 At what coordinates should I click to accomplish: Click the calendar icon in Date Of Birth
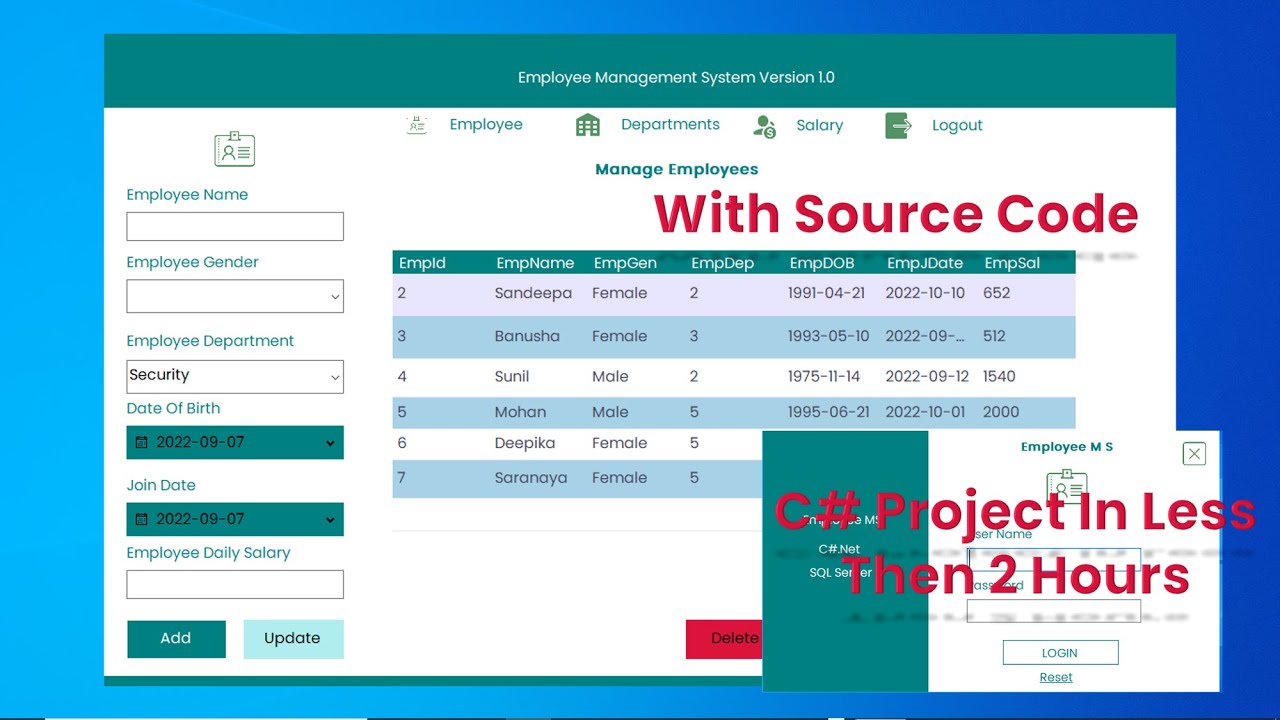(x=141, y=442)
